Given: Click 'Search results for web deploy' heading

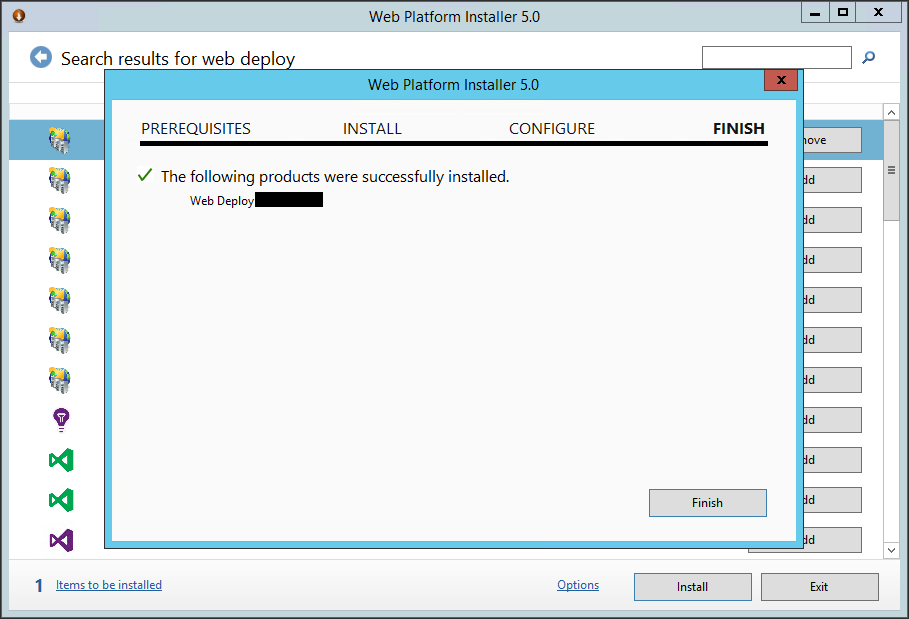Looking at the screenshot, I should click(178, 59).
